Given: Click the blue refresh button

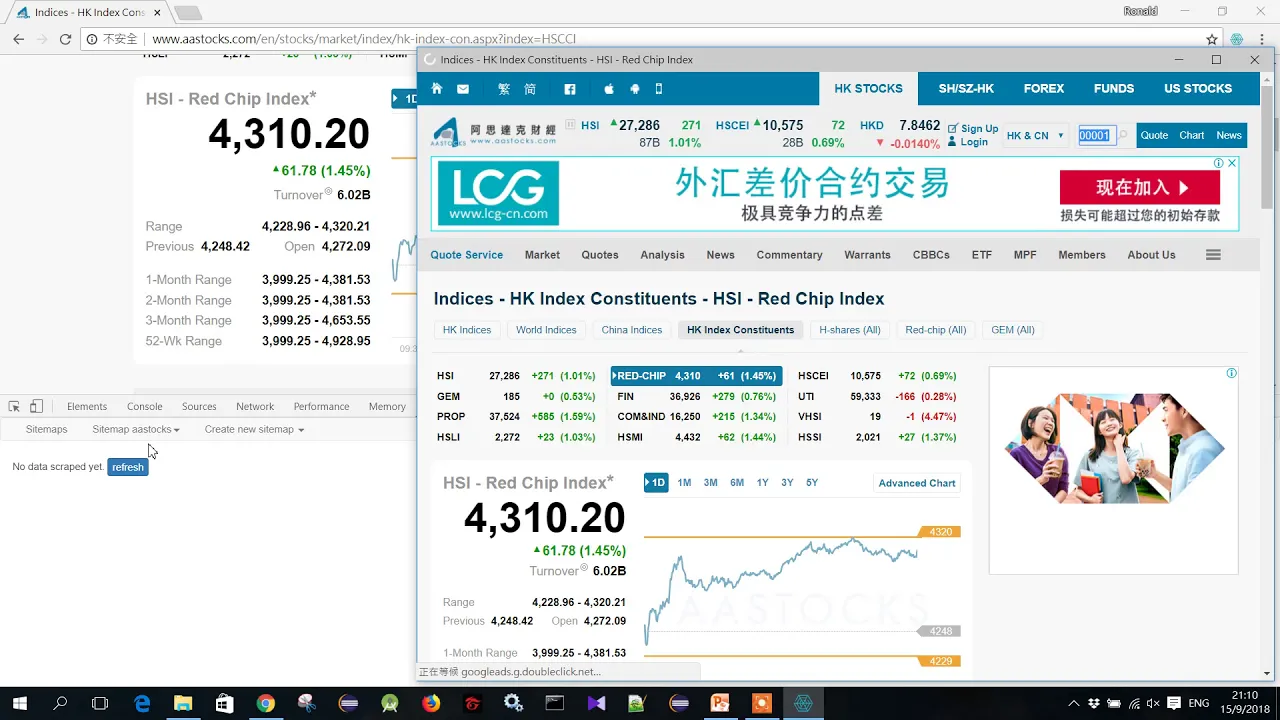Looking at the screenshot, I should pyautogui.click(x=128, y=467).
